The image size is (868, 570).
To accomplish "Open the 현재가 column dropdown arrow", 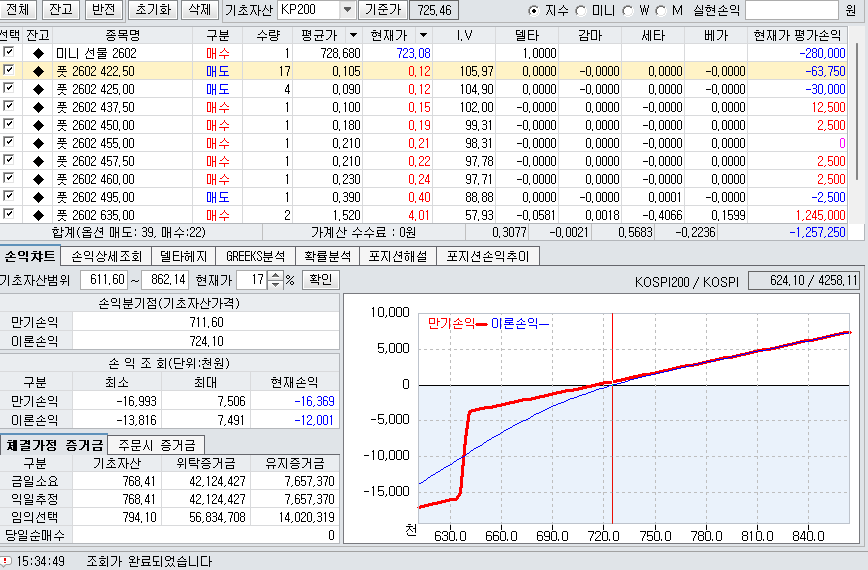I will [x=423, y=35].
